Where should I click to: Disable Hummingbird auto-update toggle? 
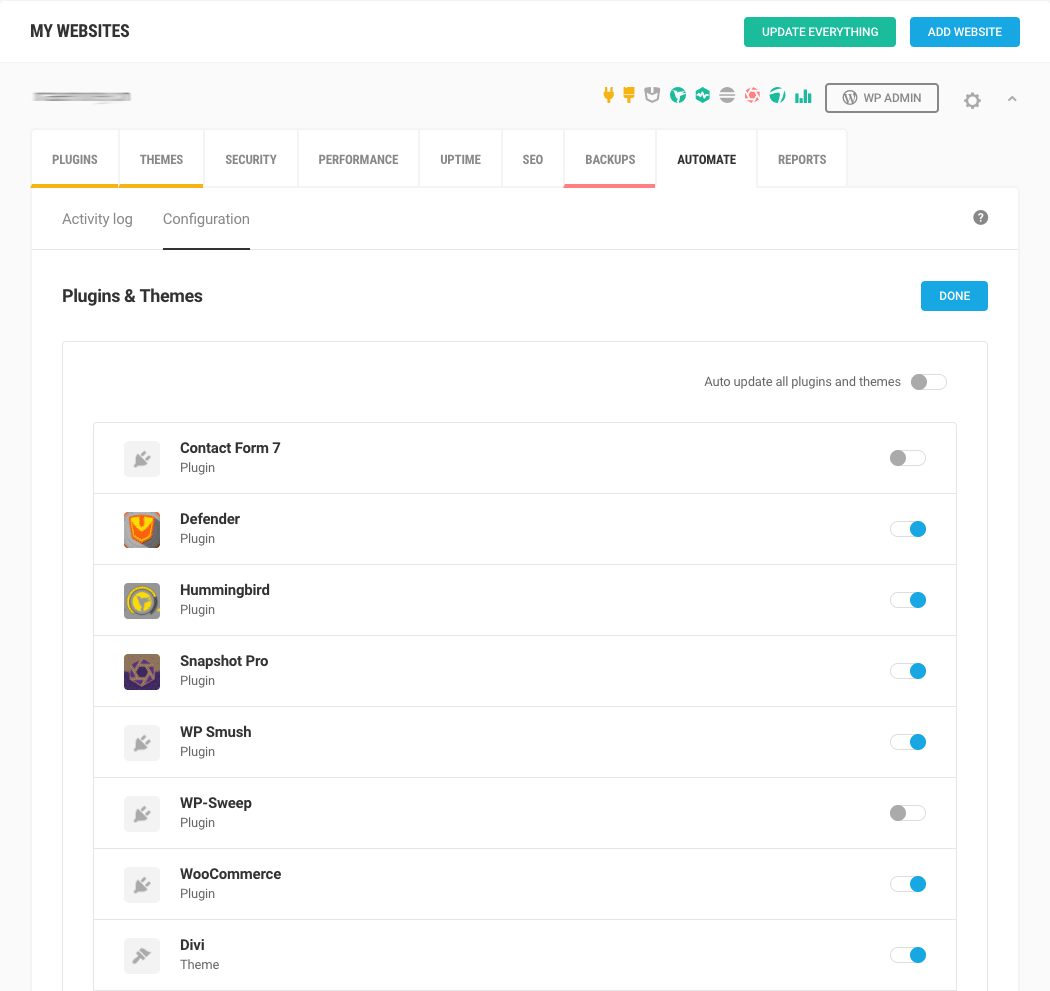[907, 600]
